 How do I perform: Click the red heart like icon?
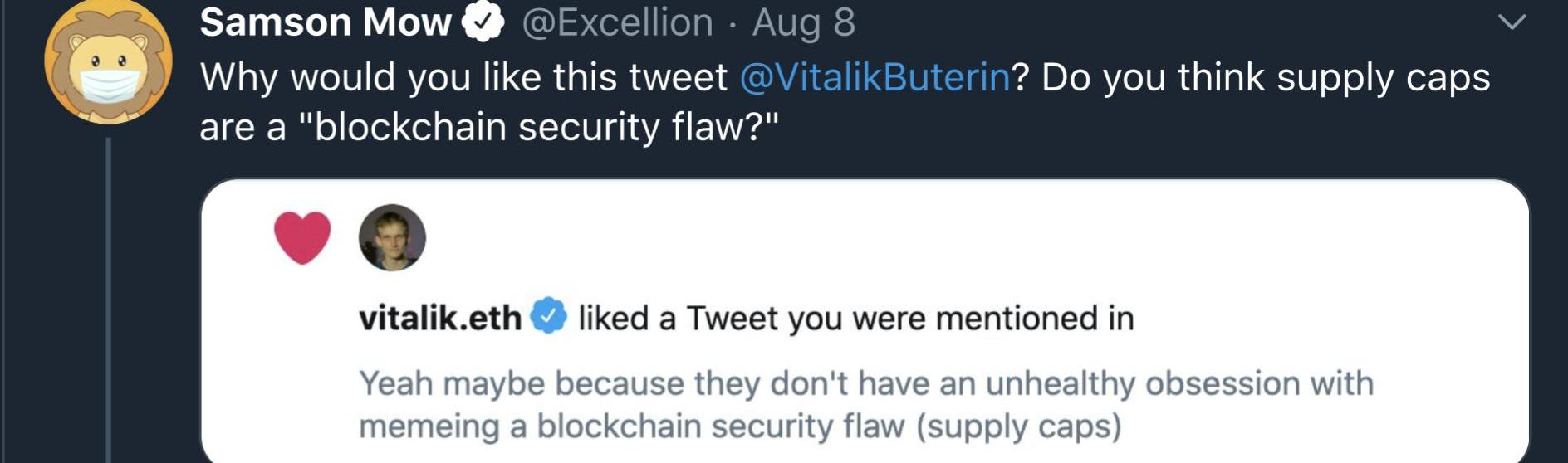(302, 237)
